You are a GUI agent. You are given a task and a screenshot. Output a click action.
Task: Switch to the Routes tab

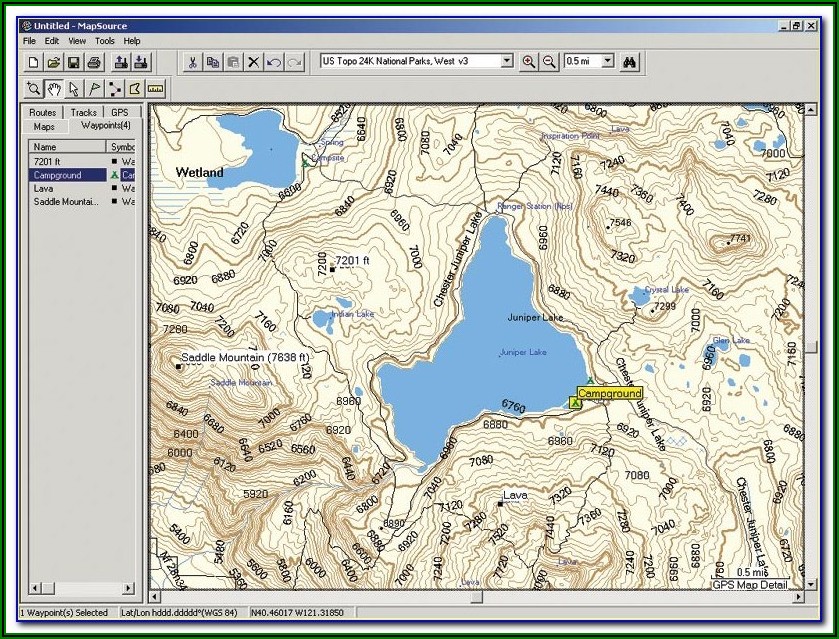(x=43, y=113)
